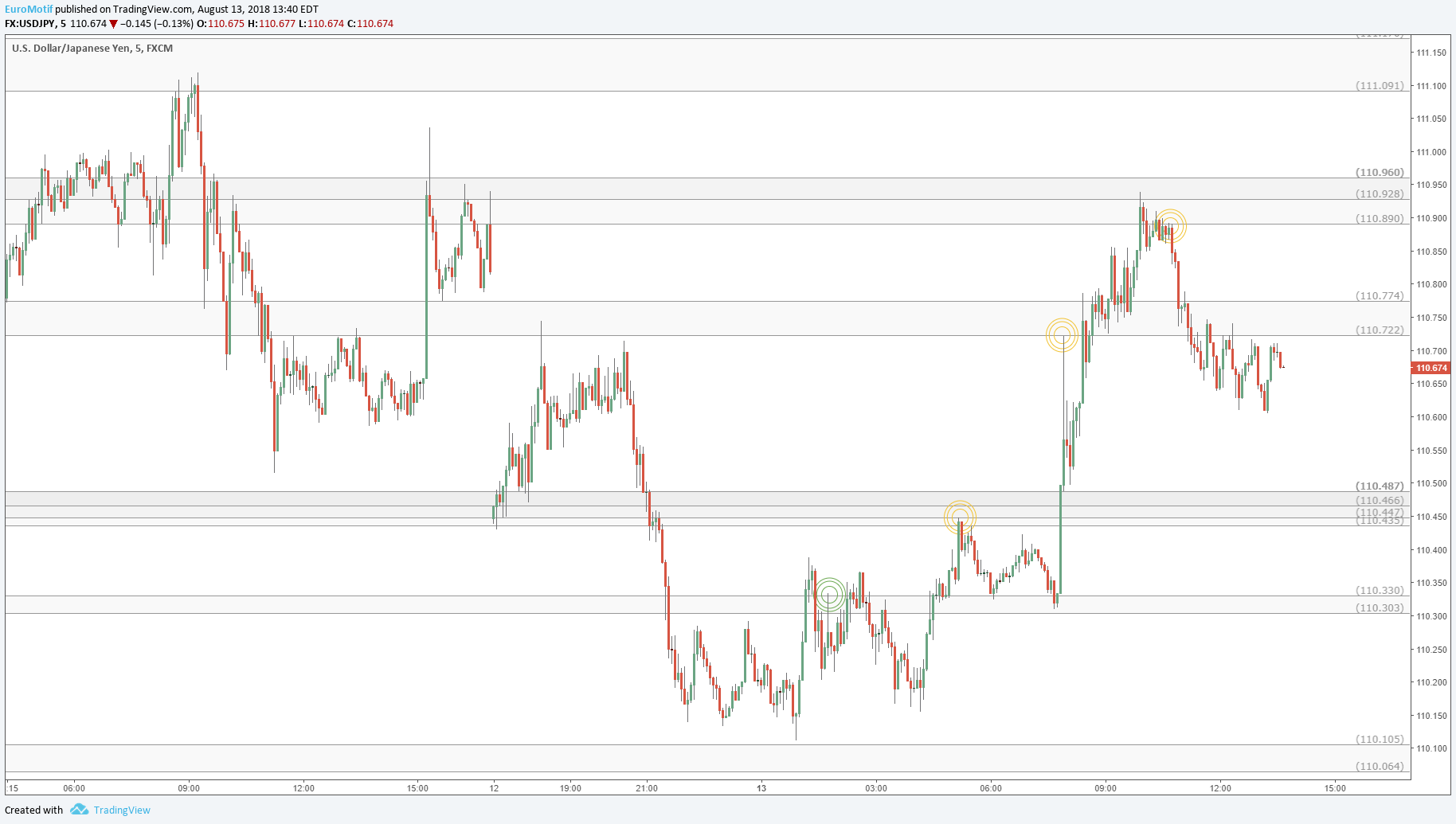1456x824 pixels.
Task: Click the (110.303) level label
Action: [1380, 607]
